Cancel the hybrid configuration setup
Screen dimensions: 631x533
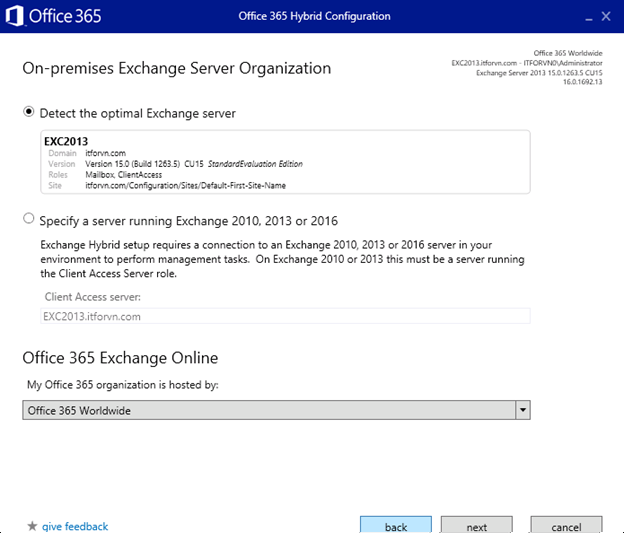(x=566, y=526)
